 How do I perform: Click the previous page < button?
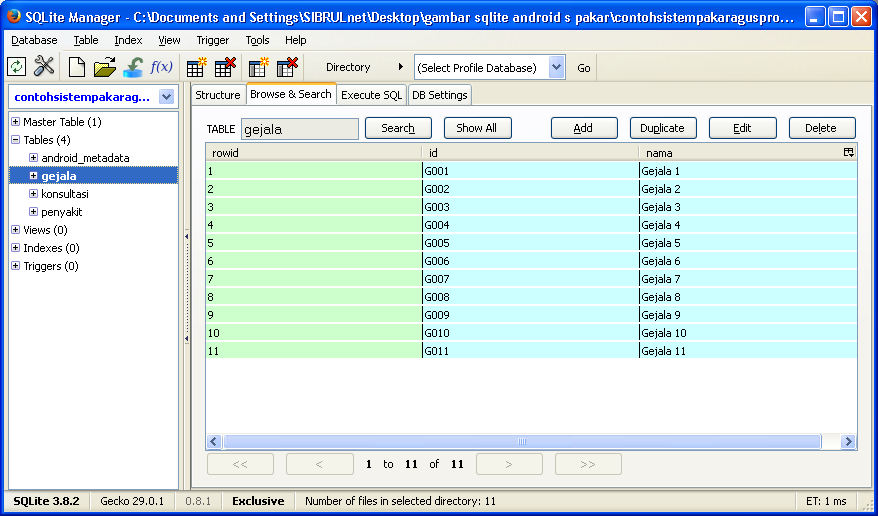(x=320, y=464)
